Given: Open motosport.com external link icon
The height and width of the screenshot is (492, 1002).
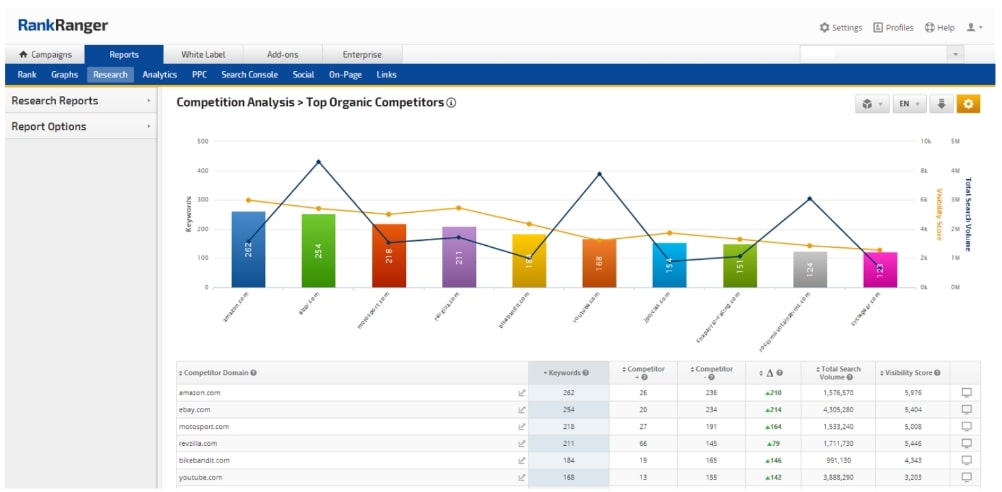Looking at the screenshot, I should click(x=521, y=426).
